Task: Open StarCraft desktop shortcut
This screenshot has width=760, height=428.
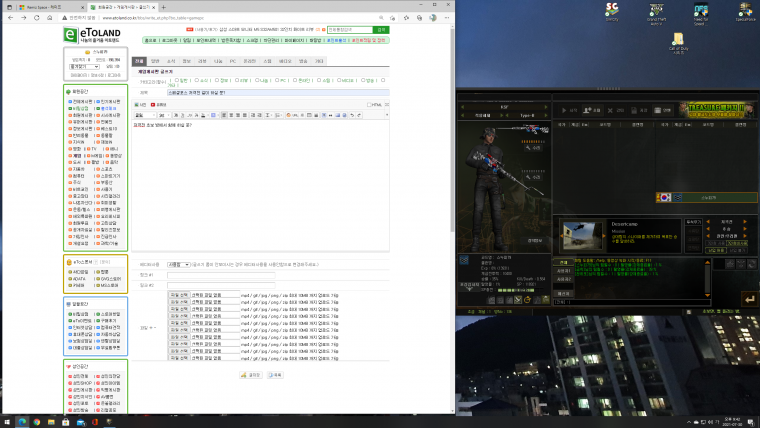Action: (x=612, y=12)
